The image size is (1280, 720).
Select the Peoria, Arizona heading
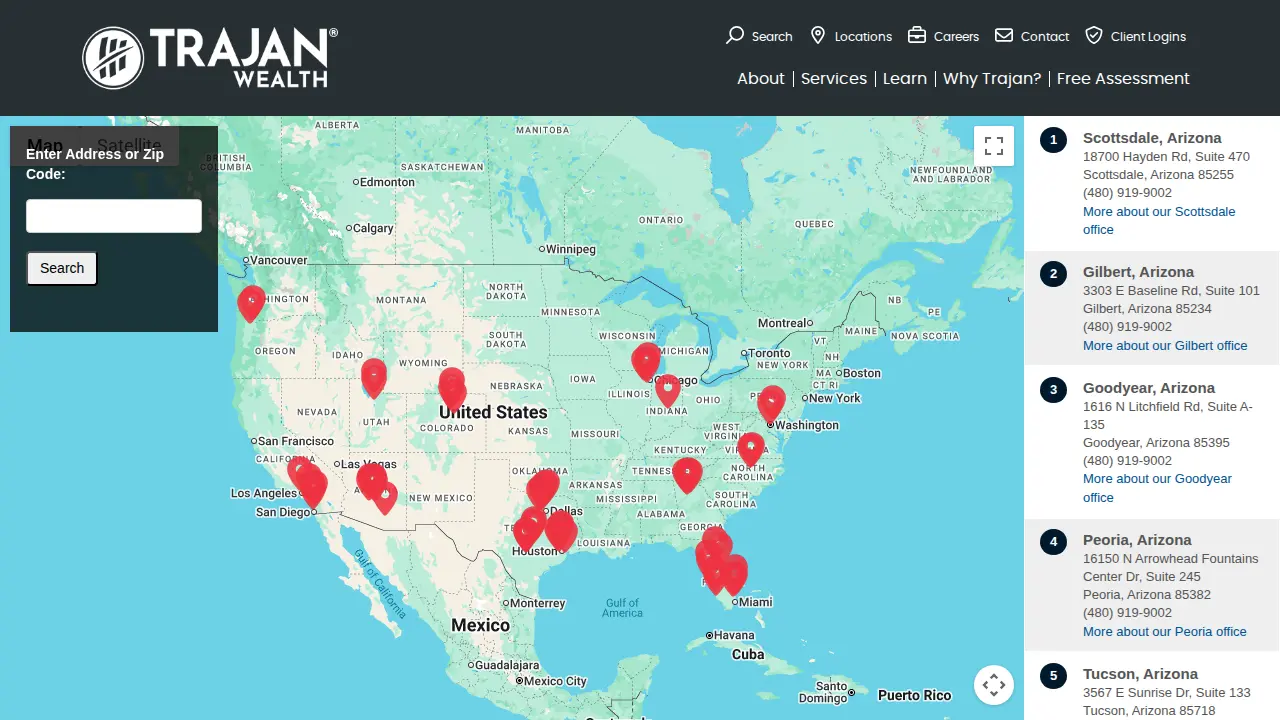pos(1137,540)
